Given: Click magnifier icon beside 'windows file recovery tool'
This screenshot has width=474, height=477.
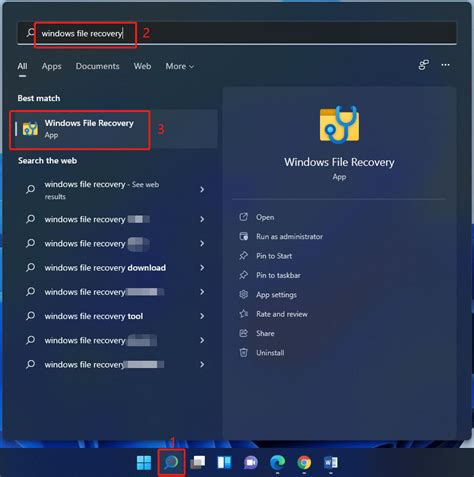Looking at the screenshot, I should [x=31, y=316].
